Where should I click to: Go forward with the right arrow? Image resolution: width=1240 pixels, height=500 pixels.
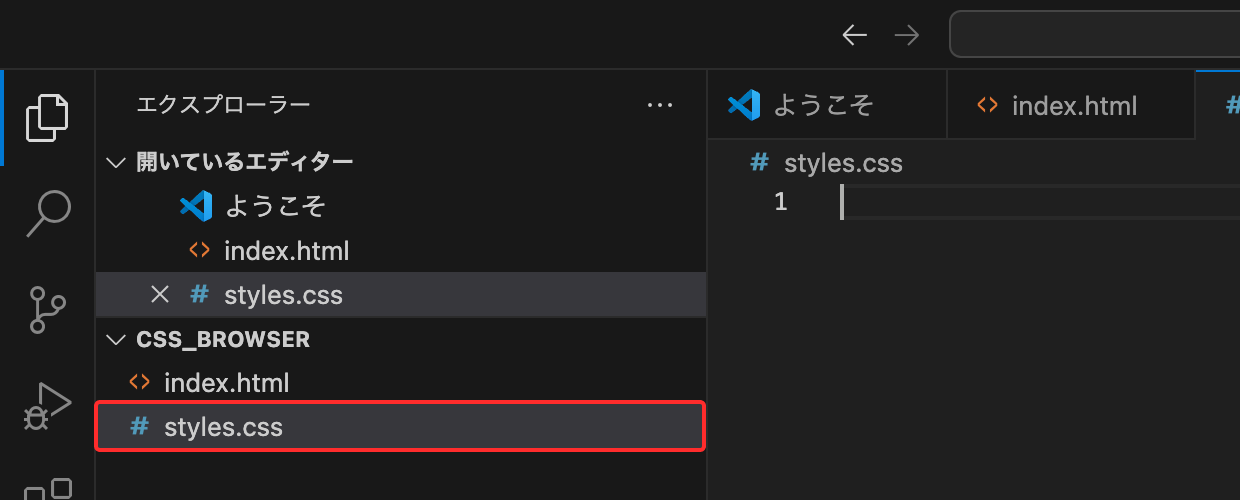click(x=907, y=36)
